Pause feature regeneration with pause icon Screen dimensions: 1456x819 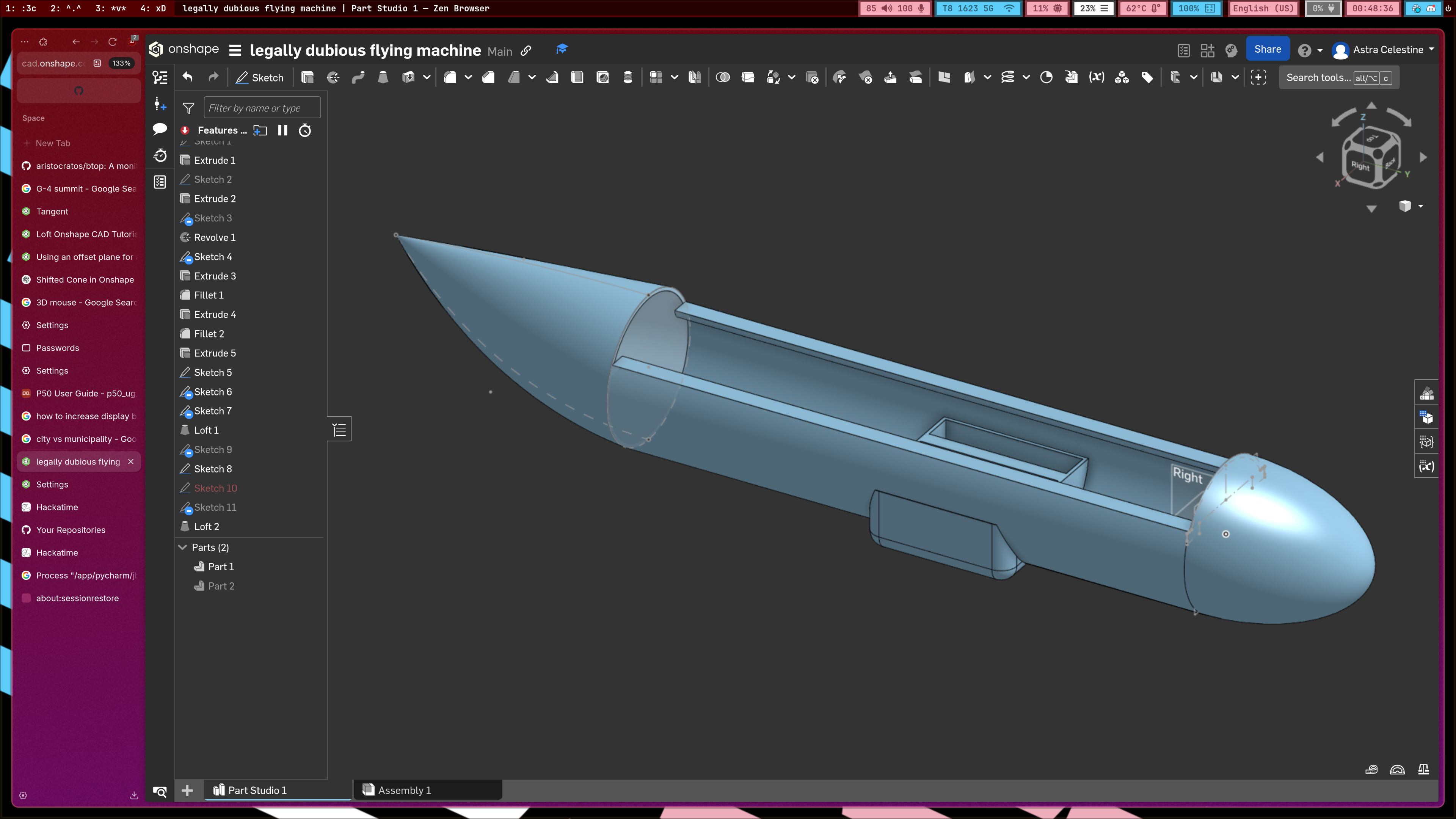tap(282, 130)
